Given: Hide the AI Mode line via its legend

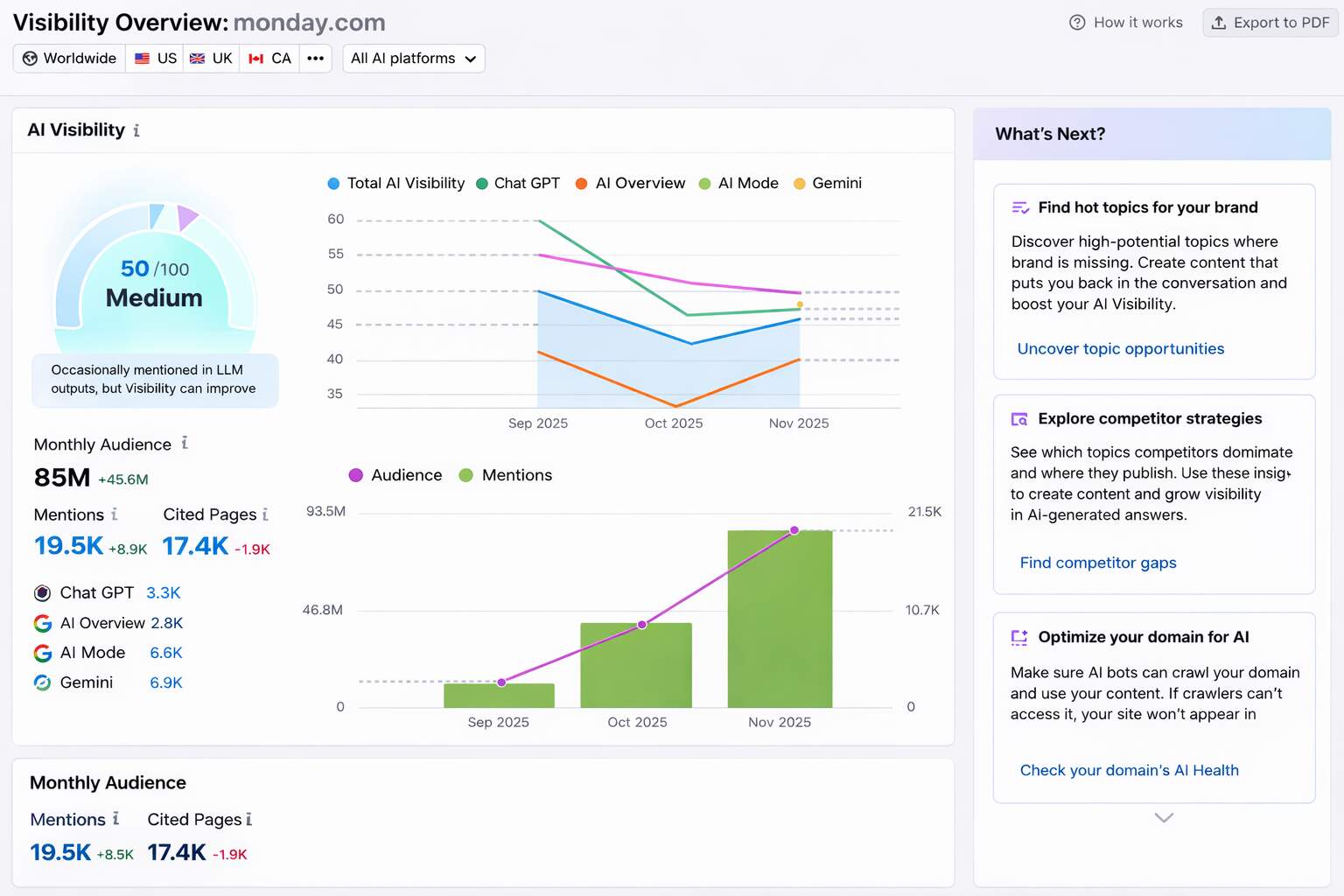Looking at the screenshot, I should tap(738, 183).
